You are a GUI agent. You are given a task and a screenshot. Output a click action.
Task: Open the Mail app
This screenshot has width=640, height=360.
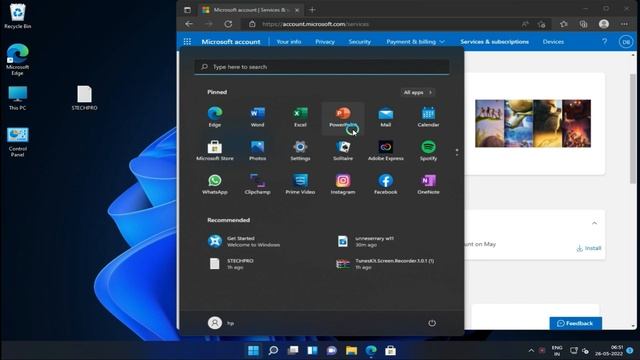click(386, 117)
